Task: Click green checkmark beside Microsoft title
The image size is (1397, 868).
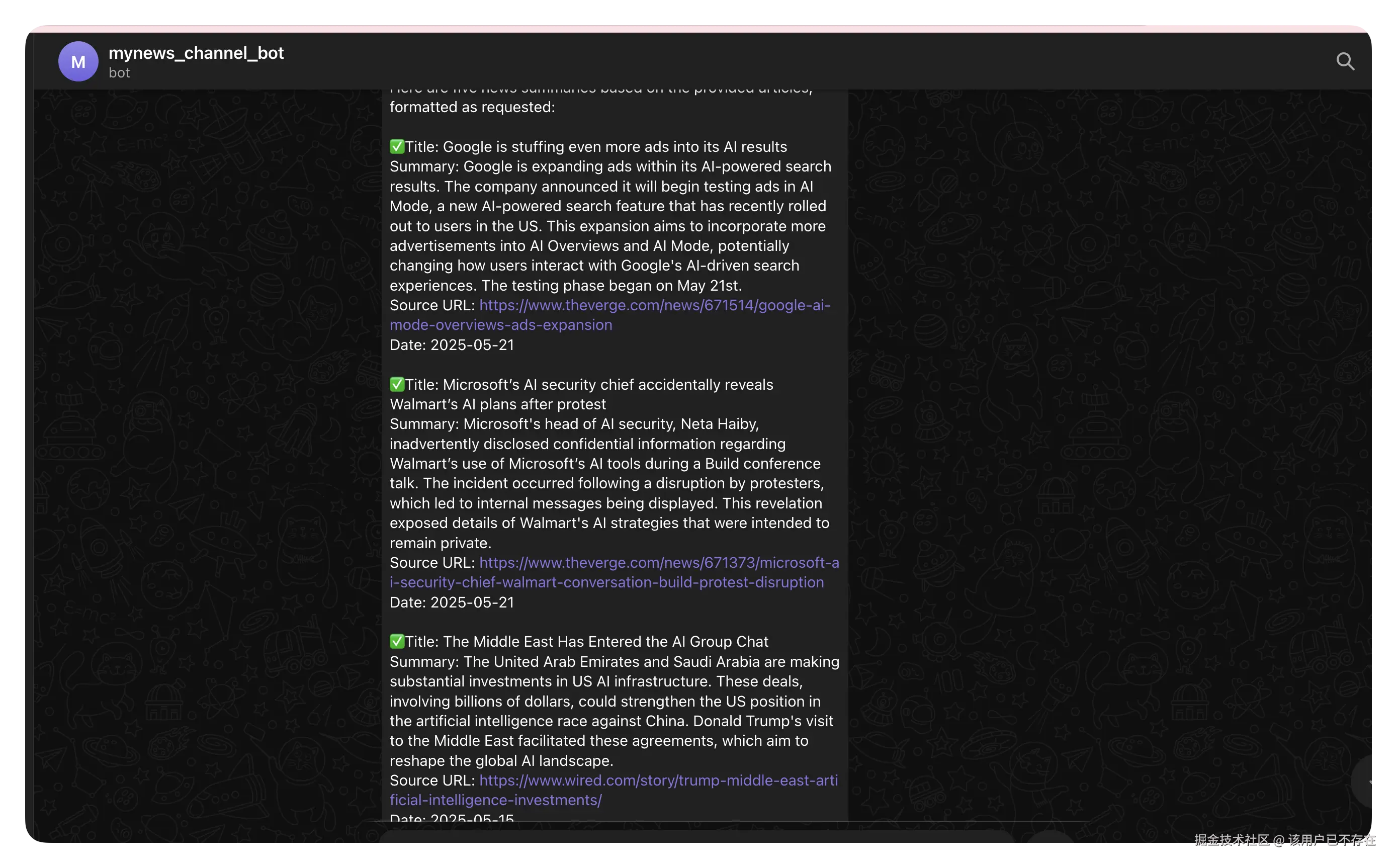Action: click(397, 385)
